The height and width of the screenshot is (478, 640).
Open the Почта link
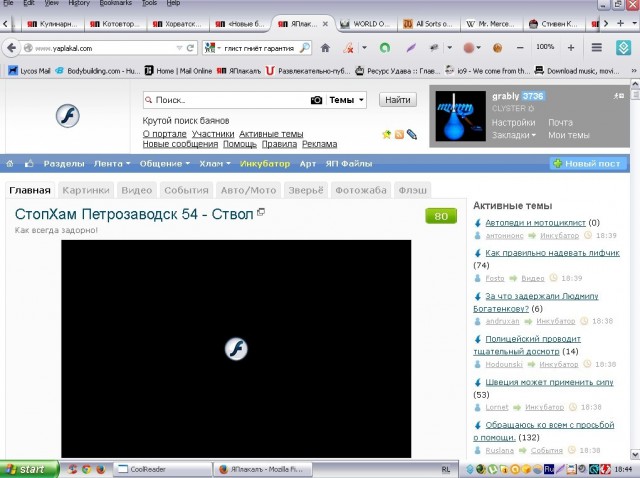click(x=560, y=122)
